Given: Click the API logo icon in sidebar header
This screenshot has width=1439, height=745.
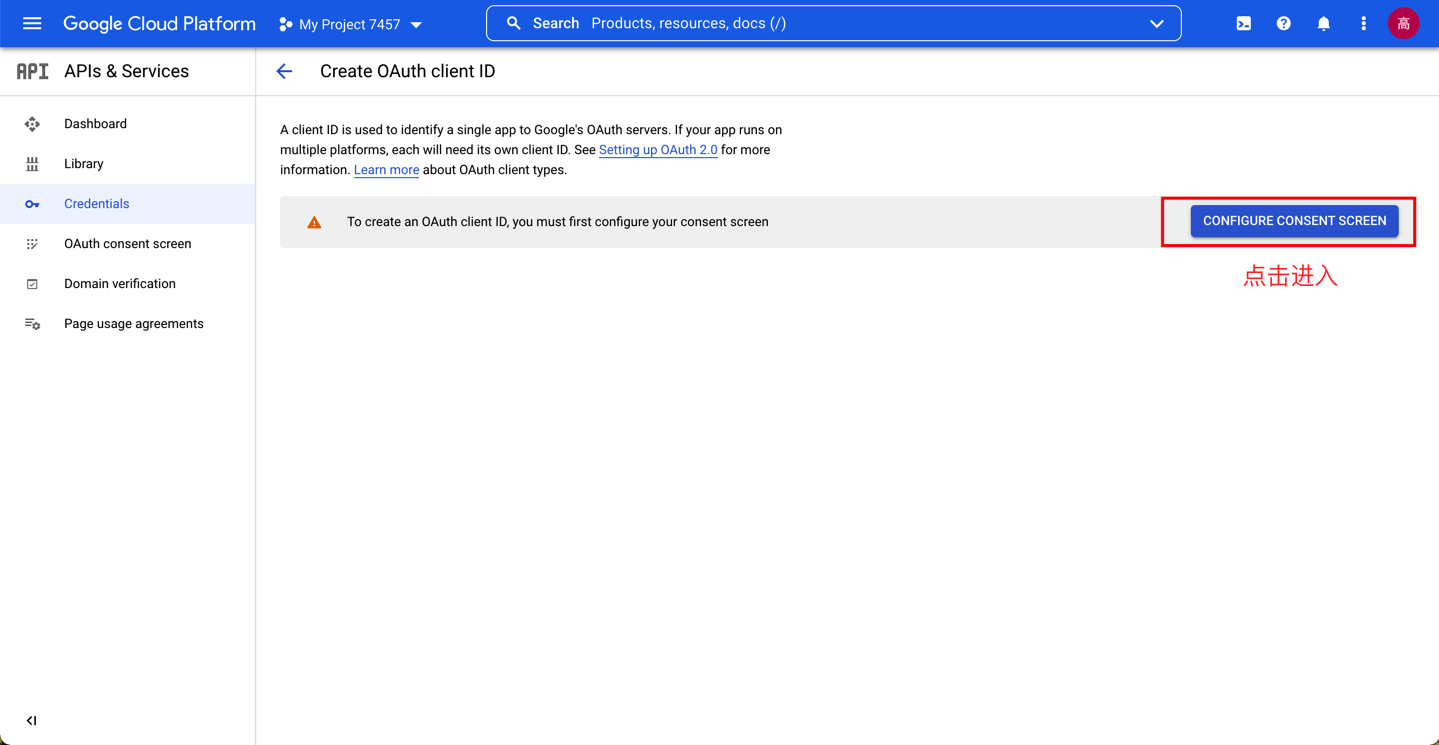Looking at the screenshot, I should [32, 71].
